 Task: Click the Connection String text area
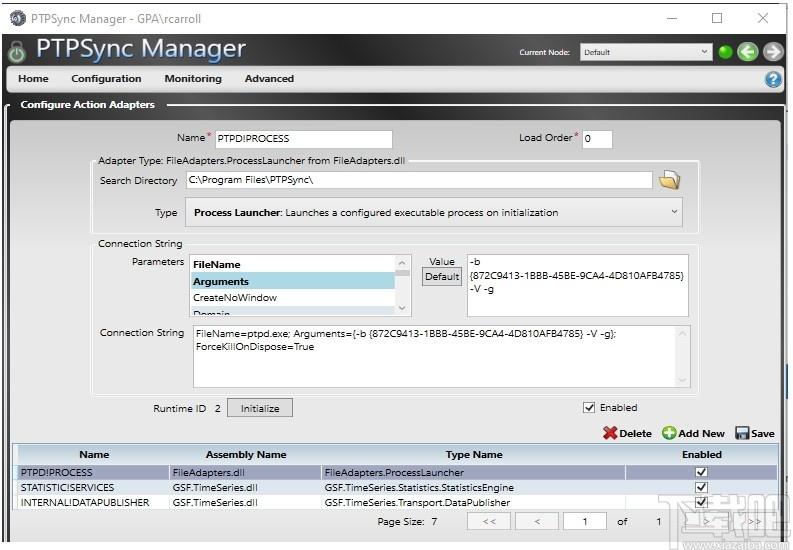tap(435, 356)
